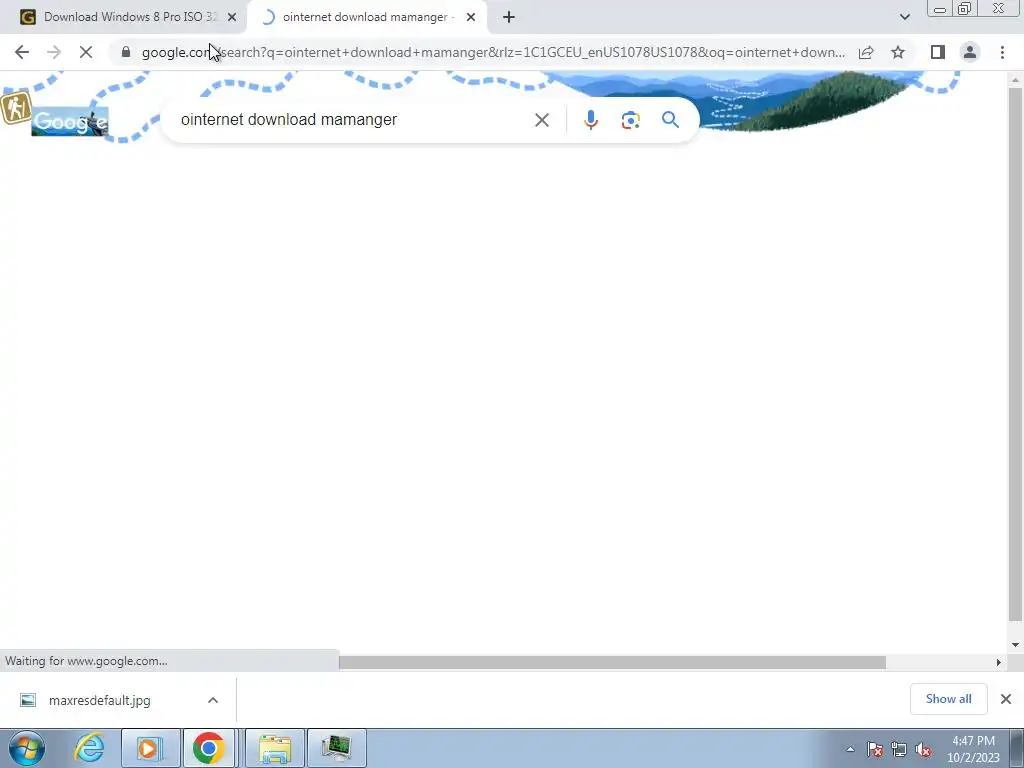Close the downloads bar
Screen dimensions: 1024x768
[1006, 699]
